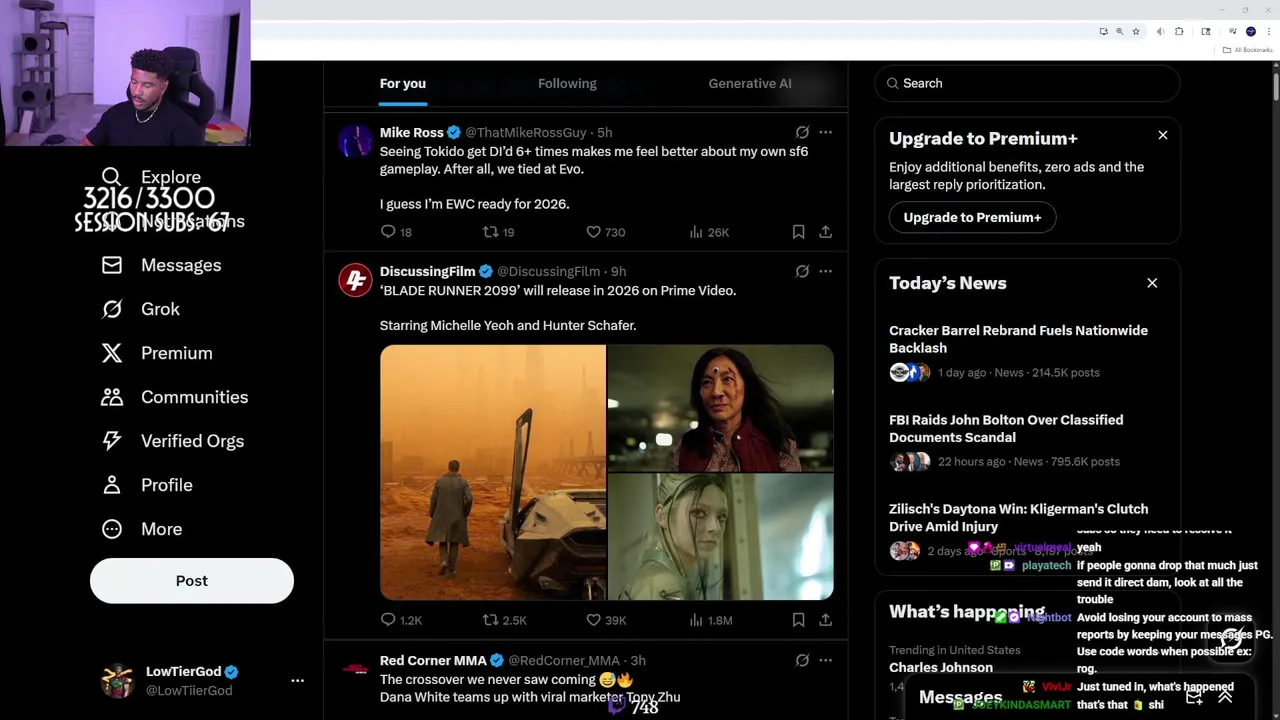The width and height of the screenshot is (1280, 720).
Task: Open the Michelle Yeoh image
Action: point(721,408)
